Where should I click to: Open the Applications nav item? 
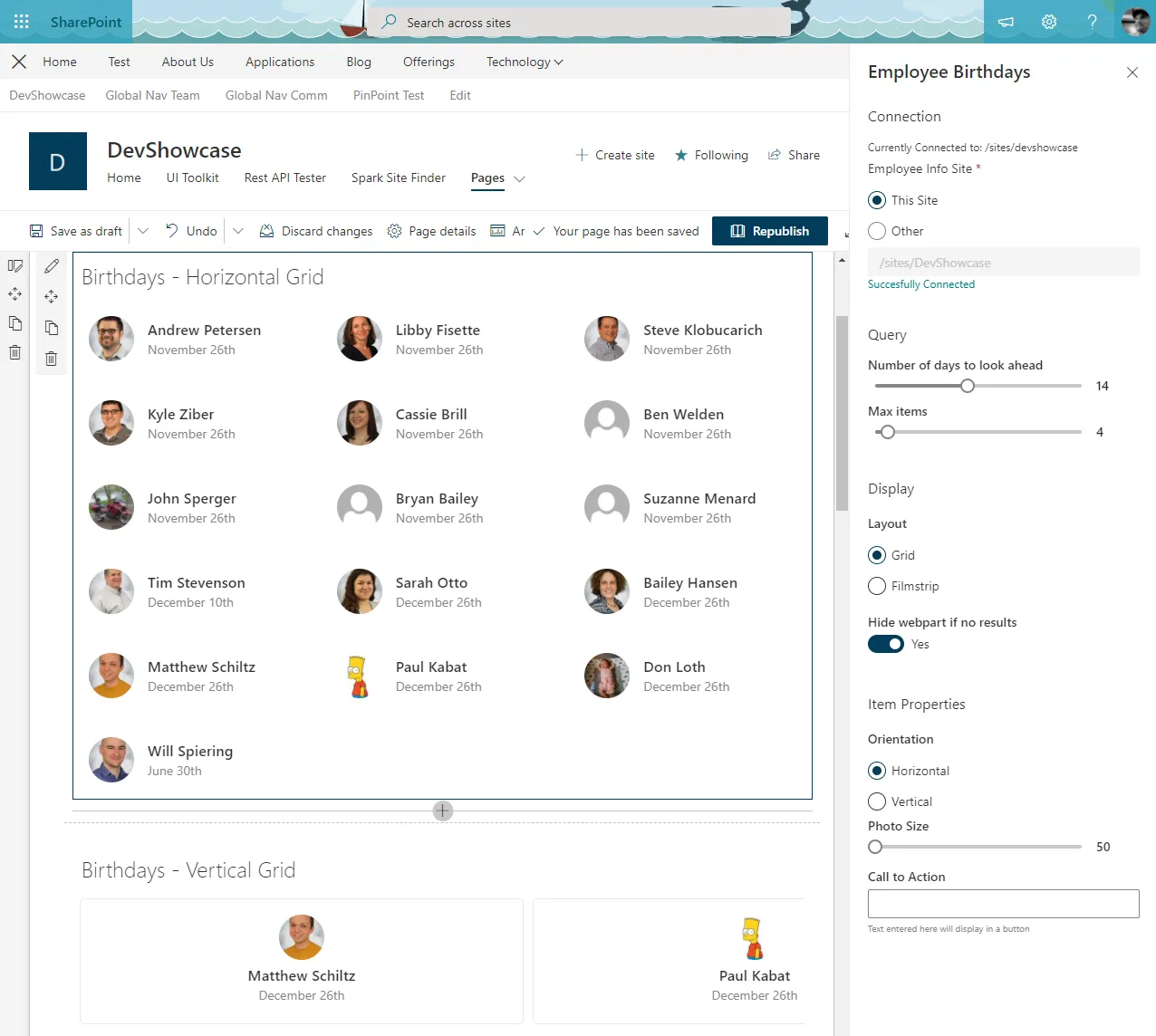(280, 62)
